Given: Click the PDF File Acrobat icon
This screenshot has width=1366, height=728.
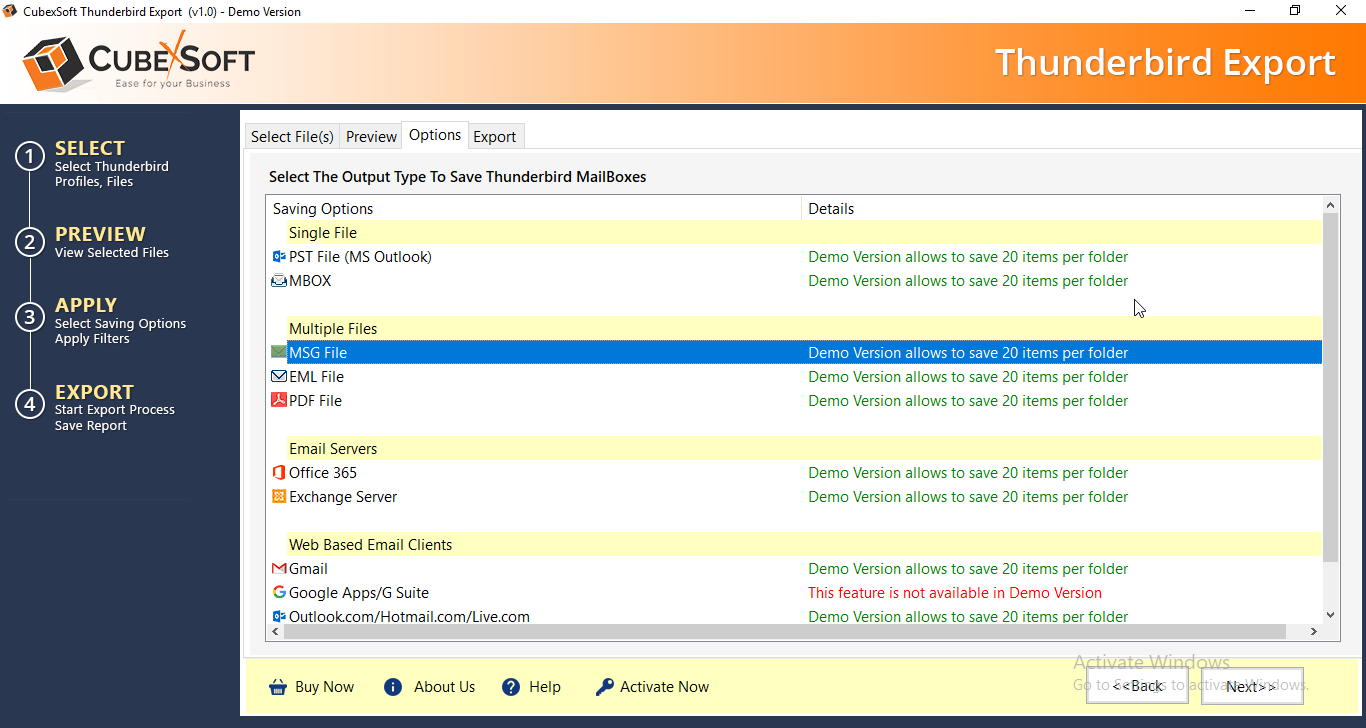Looking at the screenshot, I should point(279,401).
